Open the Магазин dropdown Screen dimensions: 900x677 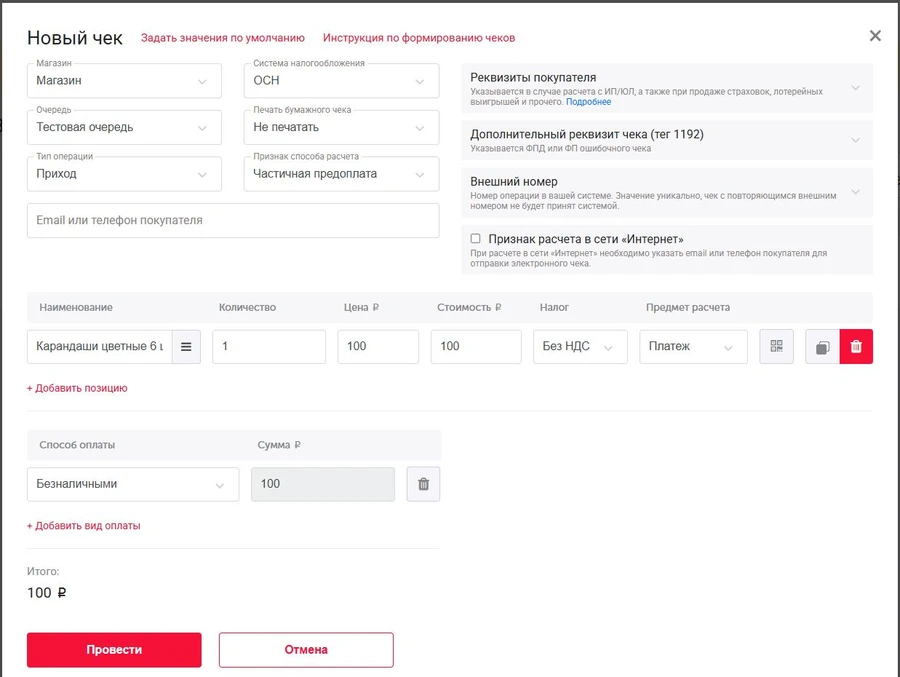pyautogui.click(x=124, y=81)
